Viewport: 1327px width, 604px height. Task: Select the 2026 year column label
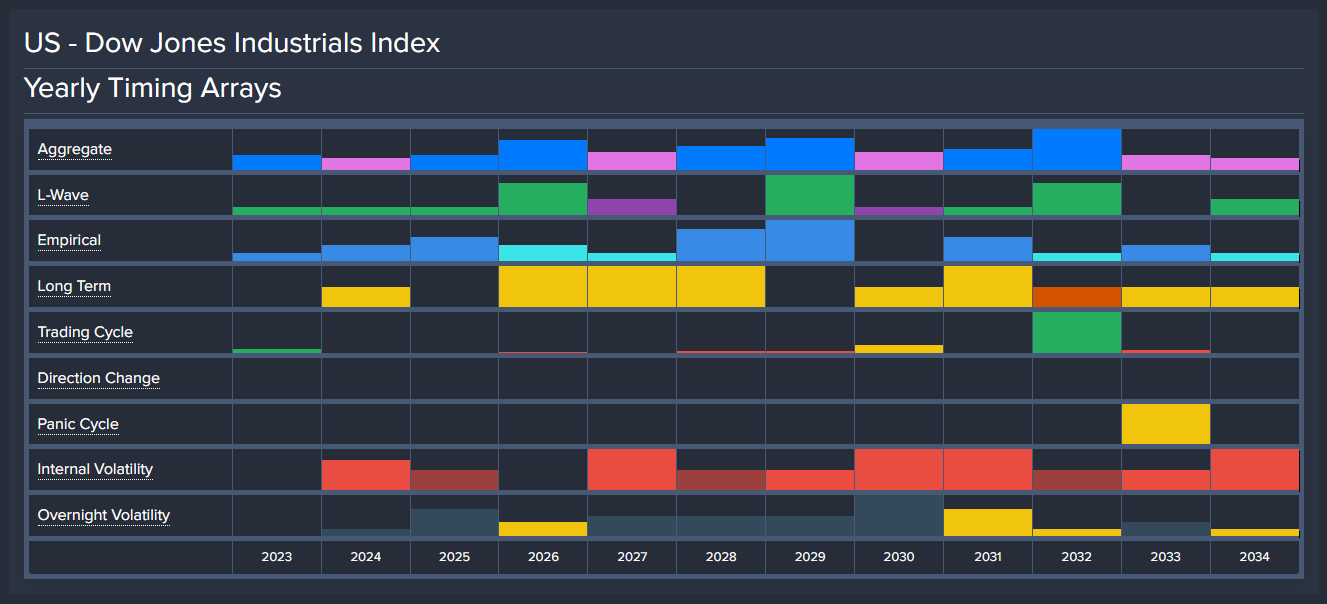(x=543, y=557)
